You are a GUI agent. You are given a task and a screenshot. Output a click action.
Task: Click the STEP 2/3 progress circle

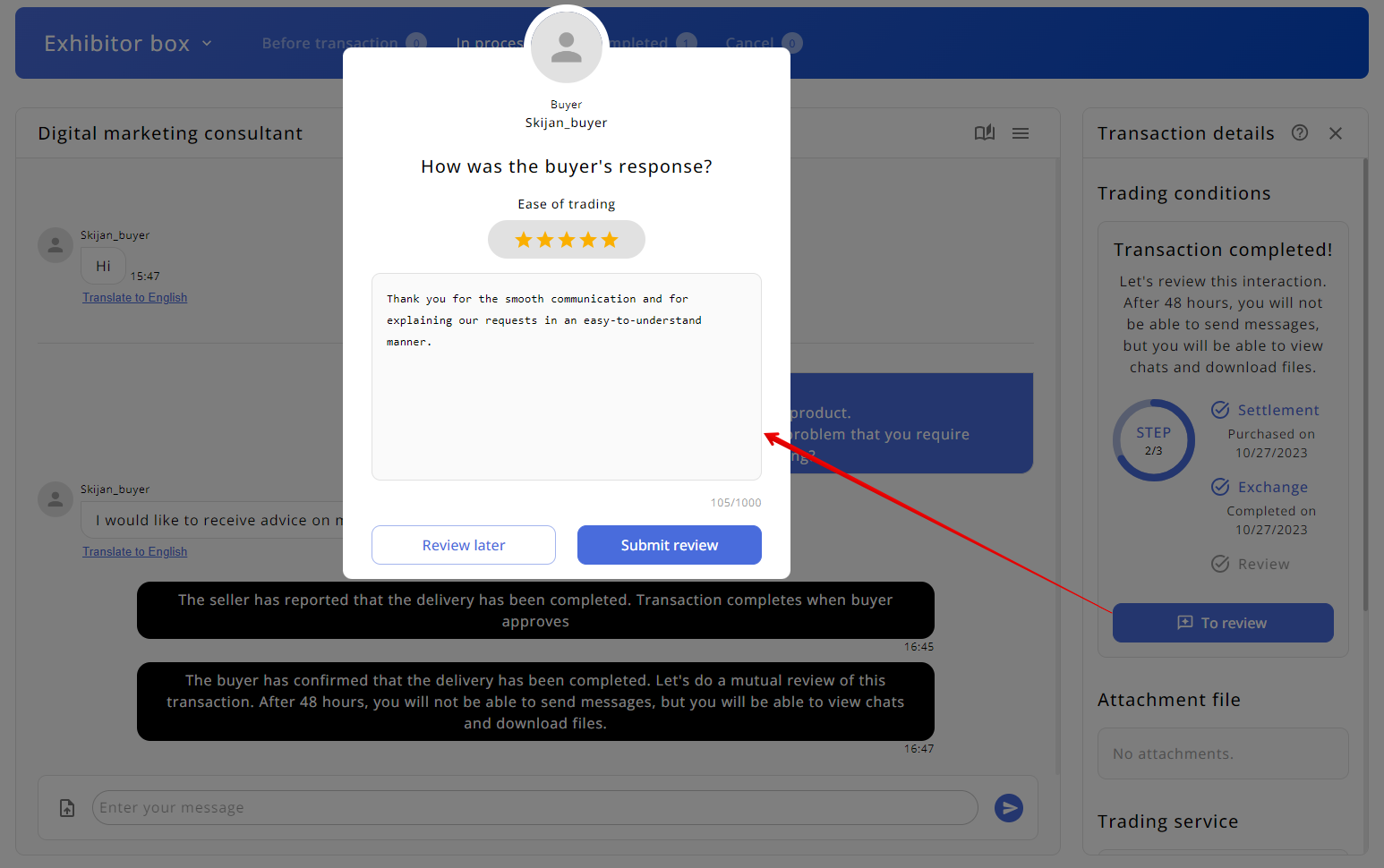[x=1154, y=440]
